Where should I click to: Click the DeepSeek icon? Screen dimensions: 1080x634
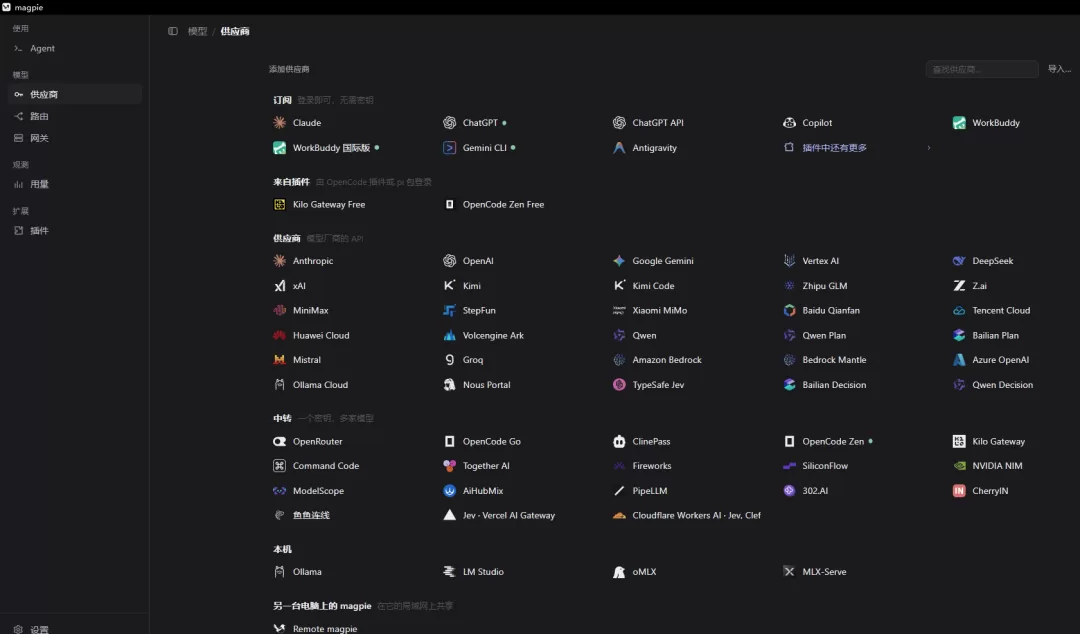point(959,260)
